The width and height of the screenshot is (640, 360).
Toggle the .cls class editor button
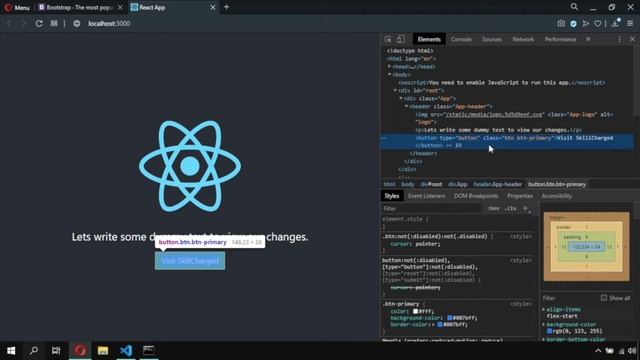(510, 209)
